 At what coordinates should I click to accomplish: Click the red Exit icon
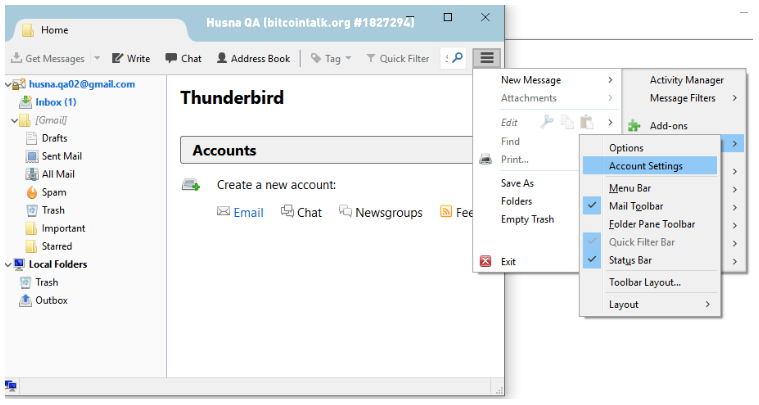click(x=485, y=261)
